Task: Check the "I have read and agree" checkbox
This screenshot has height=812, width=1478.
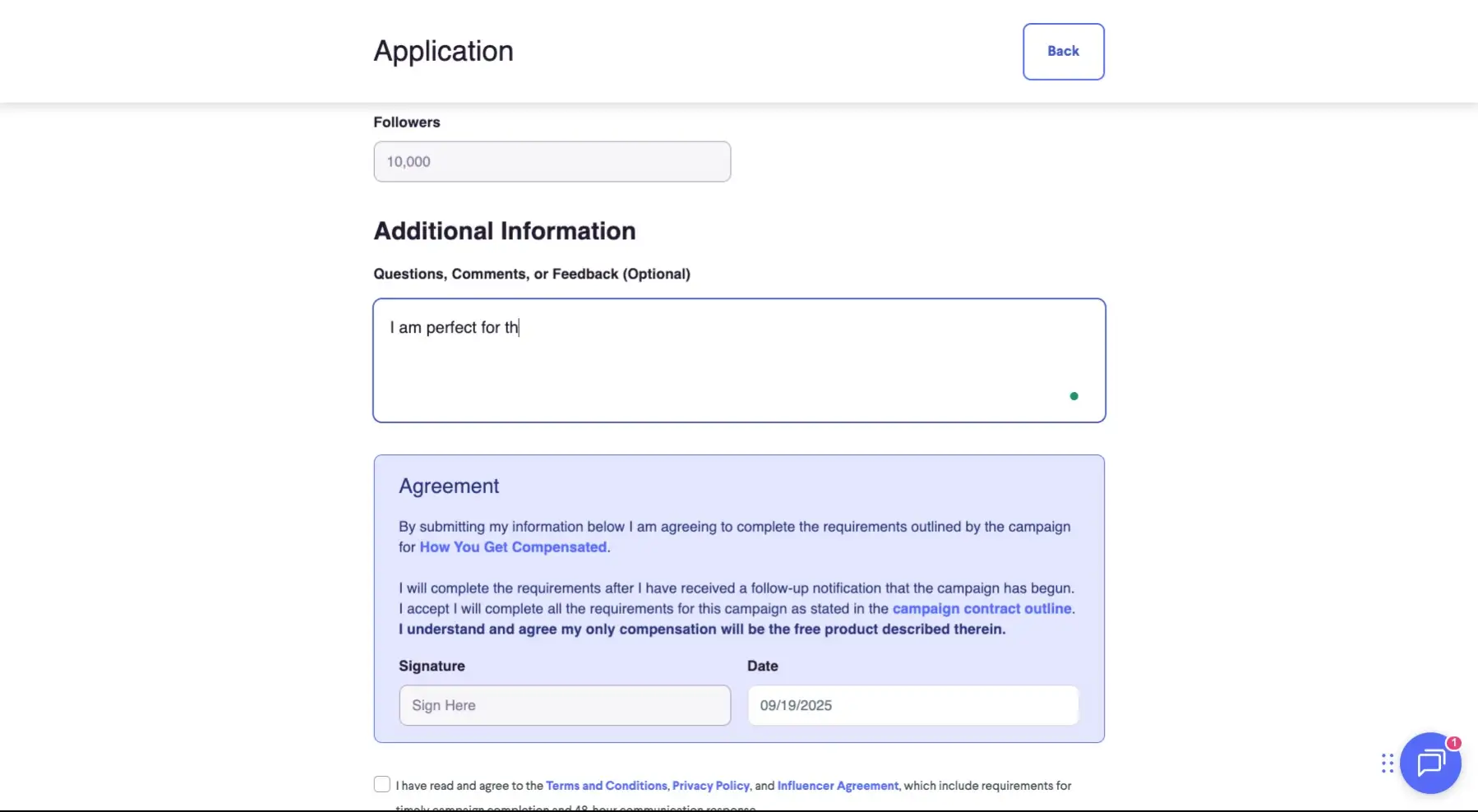Action: tap(381, 784)
